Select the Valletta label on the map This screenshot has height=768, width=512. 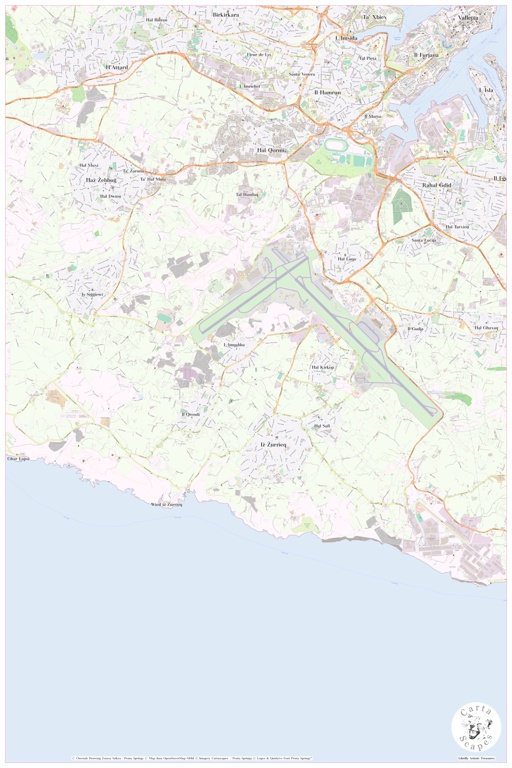[467, 18]
